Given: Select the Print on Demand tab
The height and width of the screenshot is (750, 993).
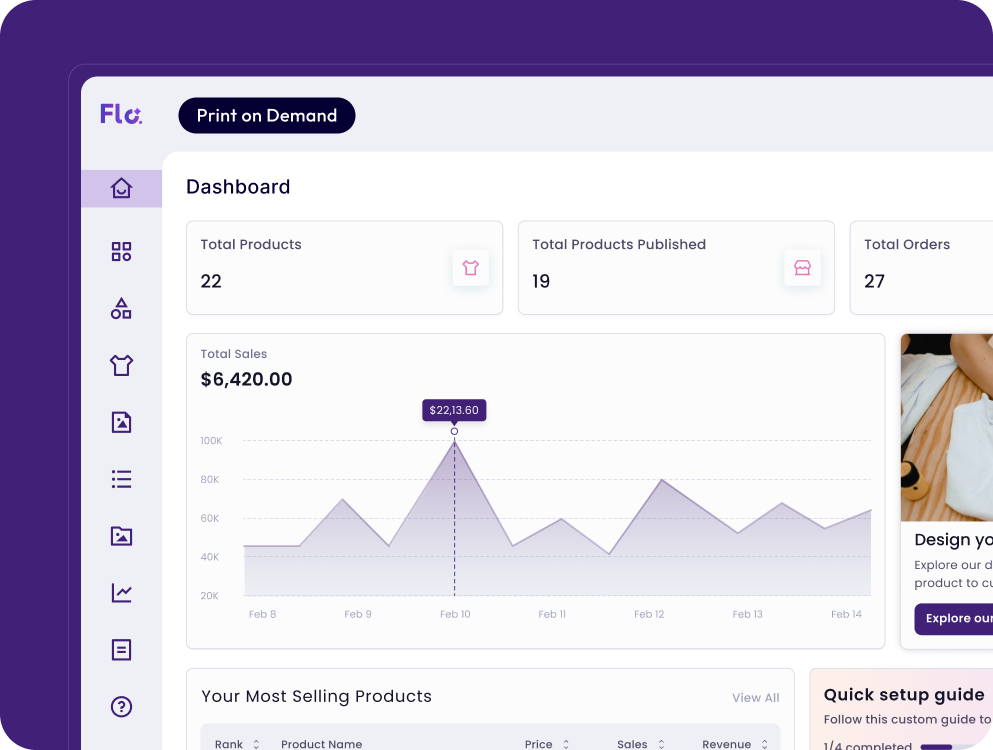Looking at the screenshot, I should pyautogui.click(x=267, y=116).
